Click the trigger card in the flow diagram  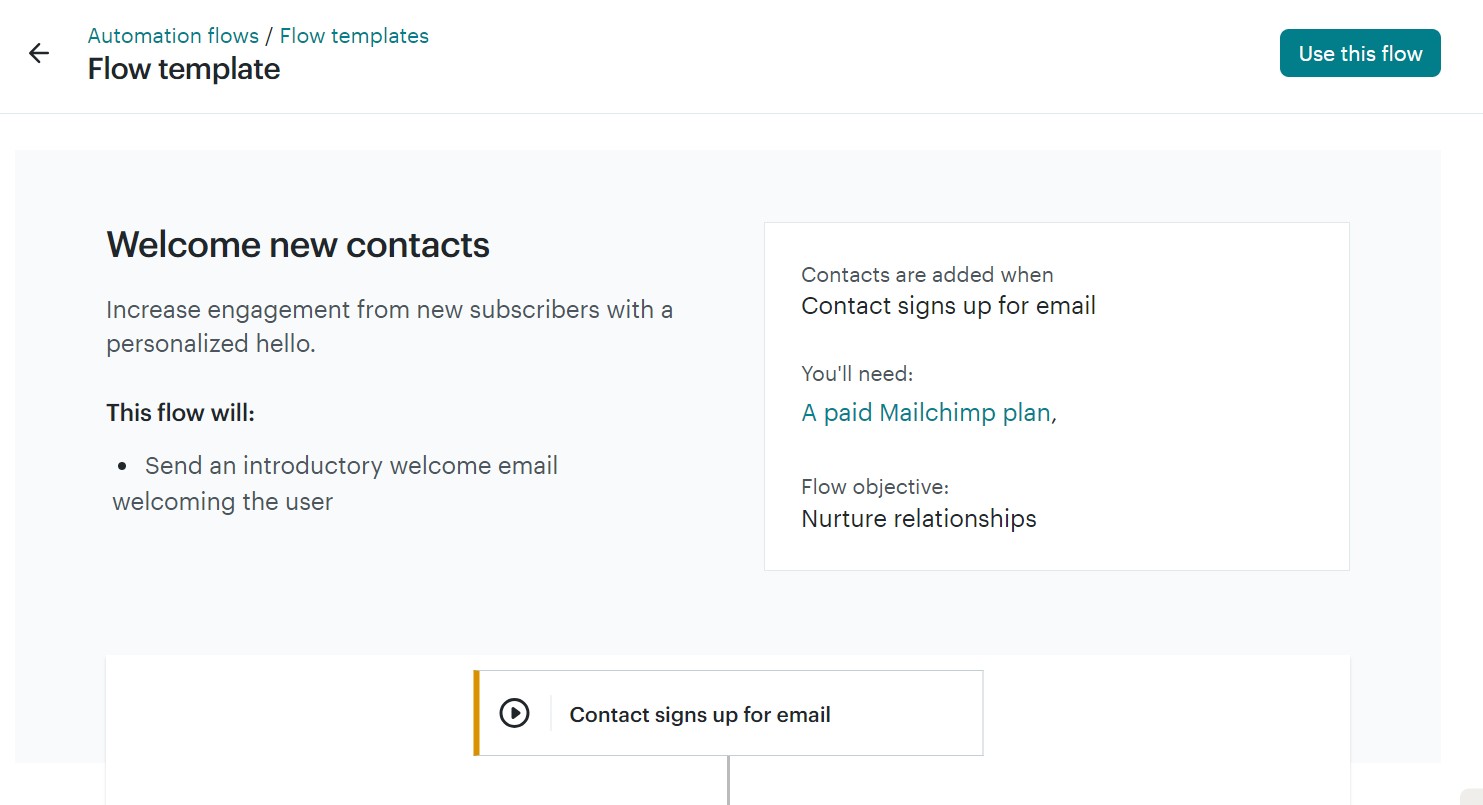[729, 713]
